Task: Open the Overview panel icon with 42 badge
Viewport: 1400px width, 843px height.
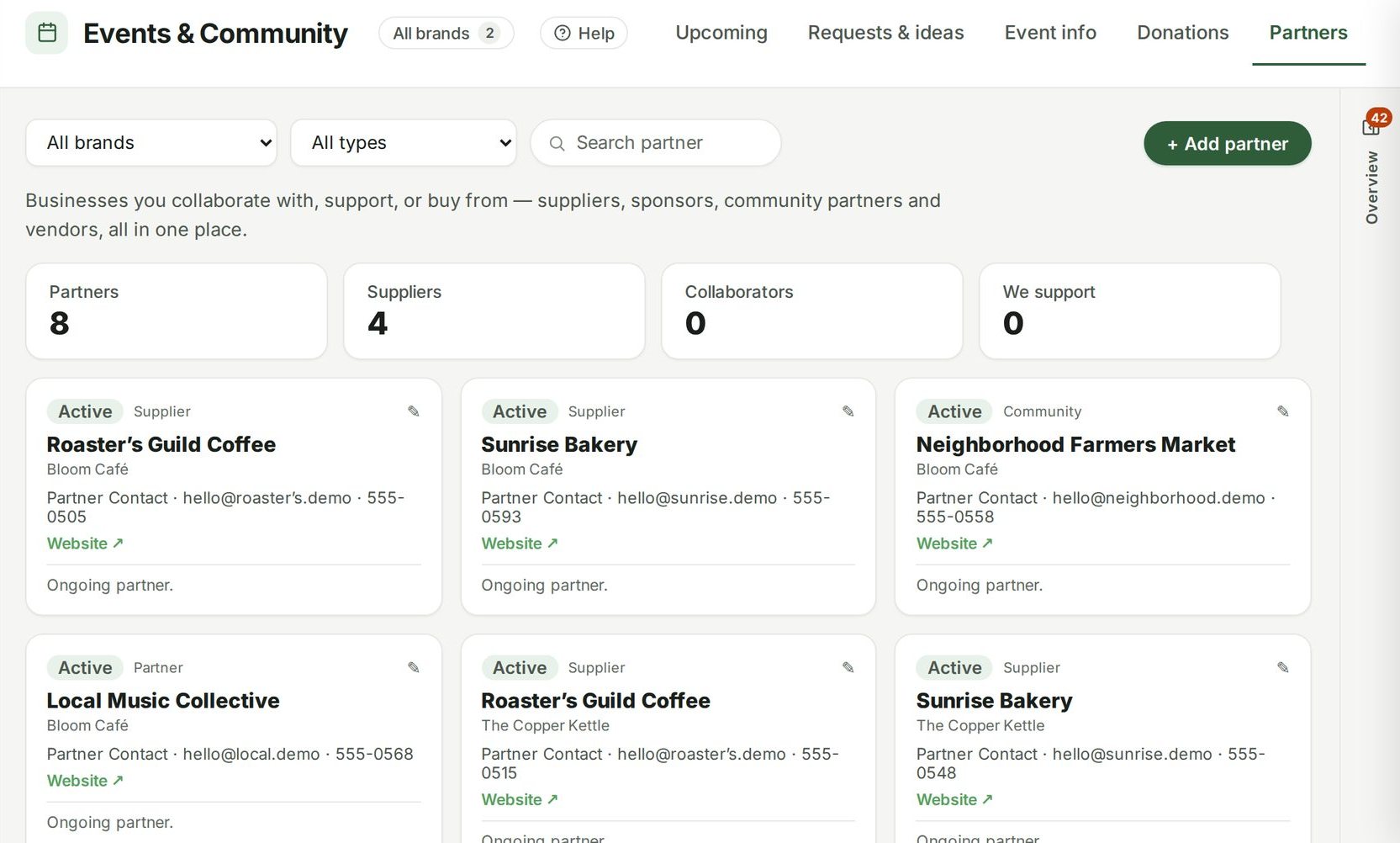Action: 1371,125
